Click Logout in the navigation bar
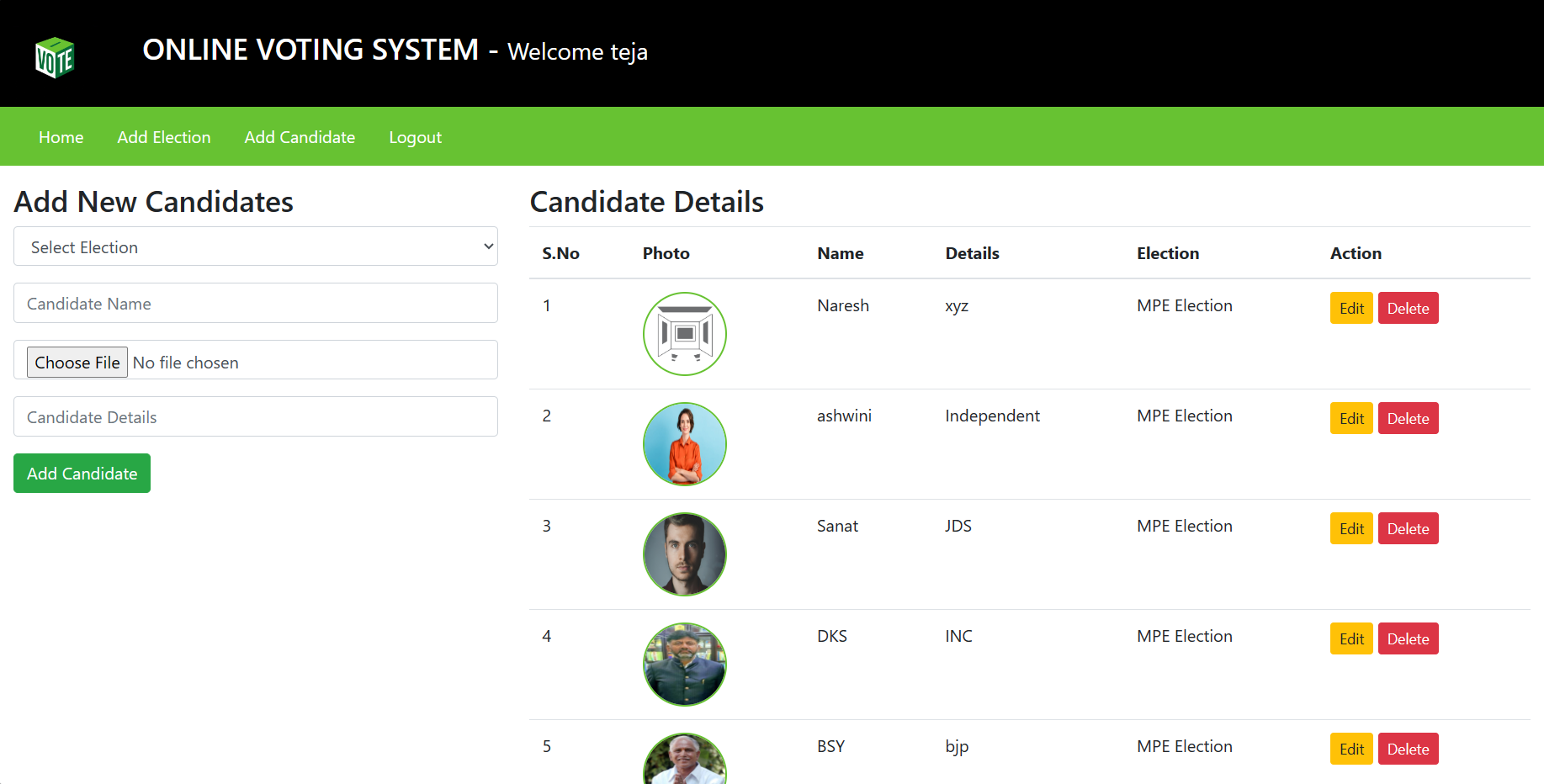This screenshot has height=784, width=1544. point(415,137)
